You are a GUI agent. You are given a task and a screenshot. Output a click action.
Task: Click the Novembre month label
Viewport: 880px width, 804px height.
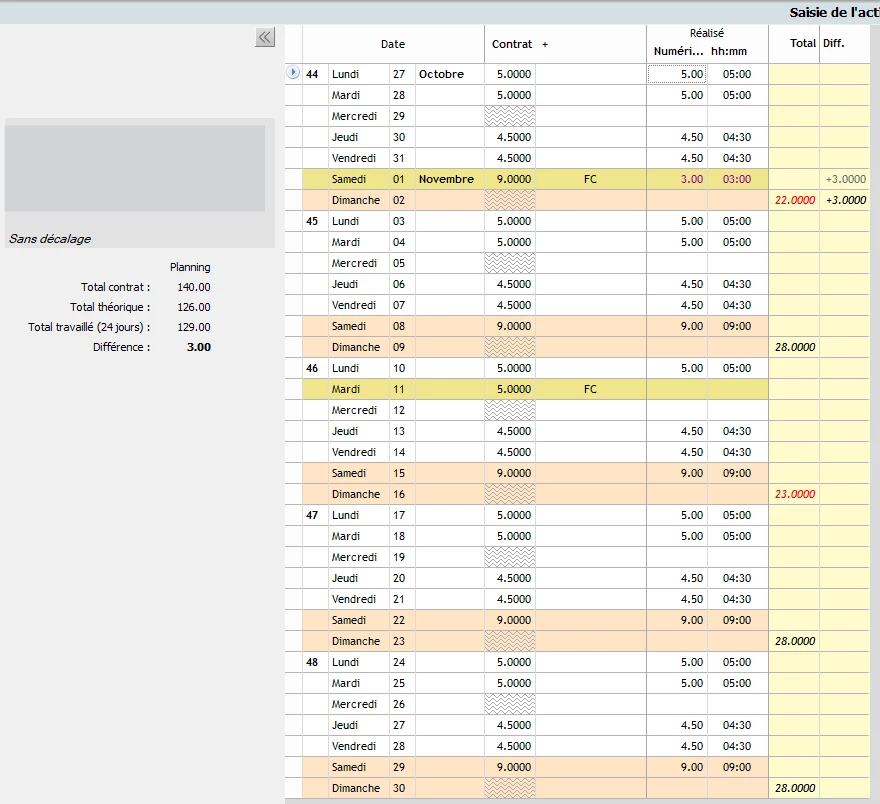[x=446, y=180]
